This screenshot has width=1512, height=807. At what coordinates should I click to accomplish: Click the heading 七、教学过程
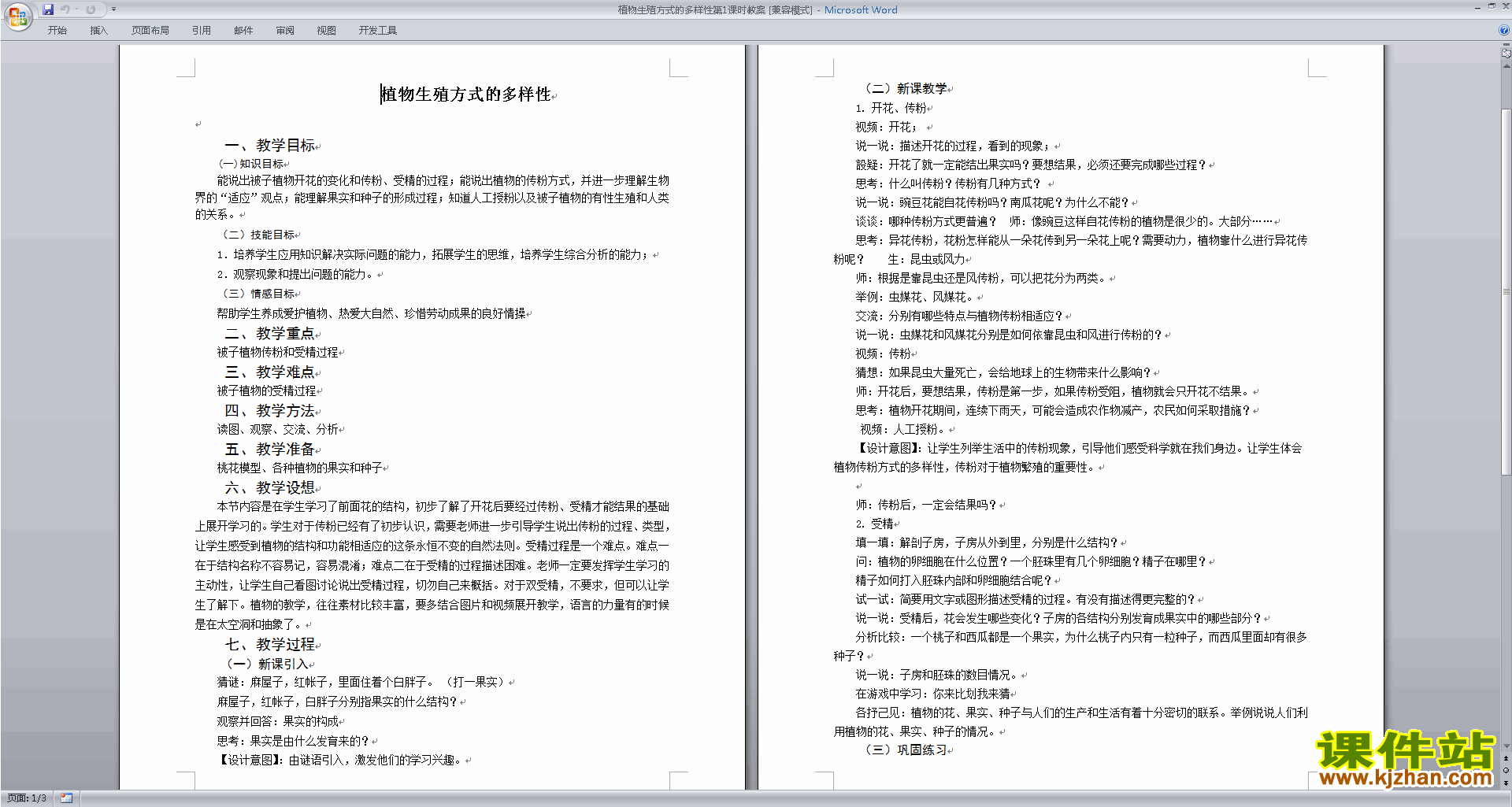pos(270,645)
